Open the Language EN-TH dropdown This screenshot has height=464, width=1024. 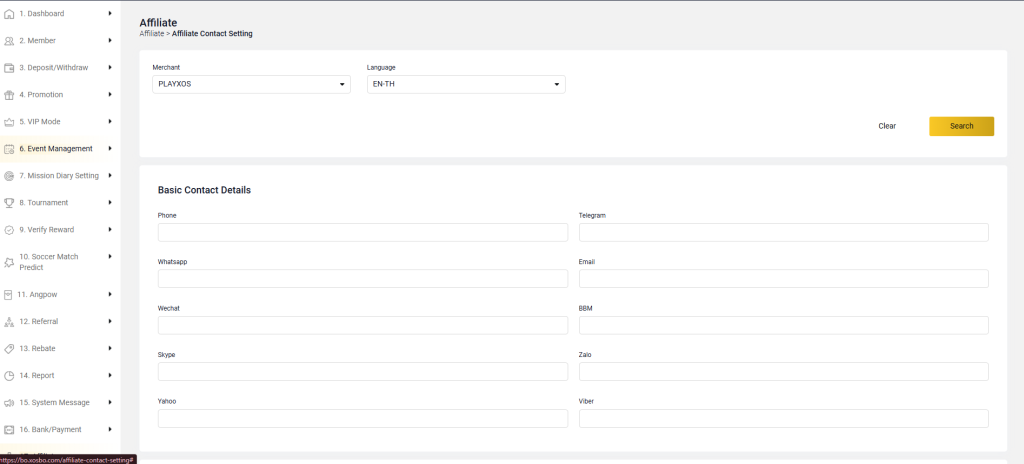[466, 84]
